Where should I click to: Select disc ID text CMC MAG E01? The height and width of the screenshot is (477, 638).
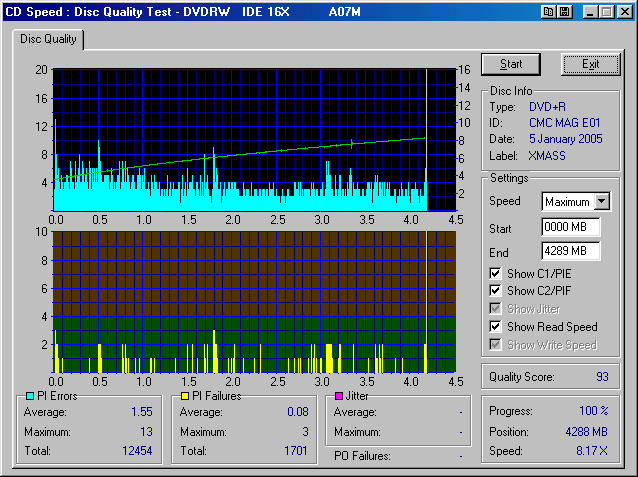564,123
